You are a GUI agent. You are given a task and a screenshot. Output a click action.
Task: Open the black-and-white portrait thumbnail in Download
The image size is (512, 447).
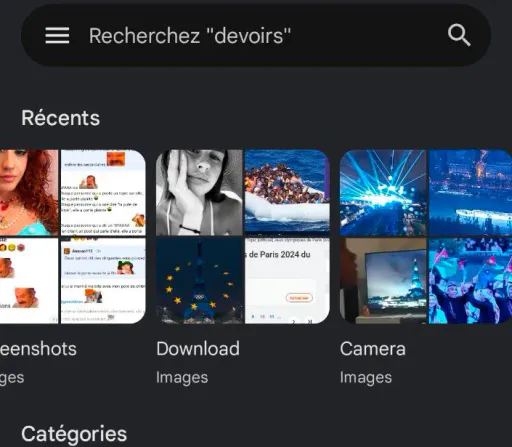[x=199, y=193]
